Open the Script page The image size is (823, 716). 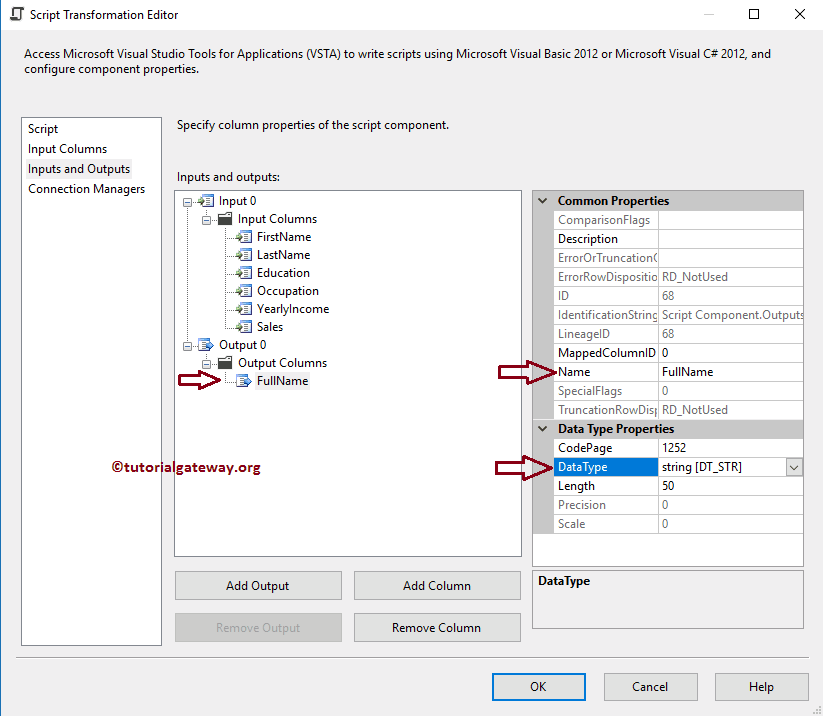click(43, 129)
